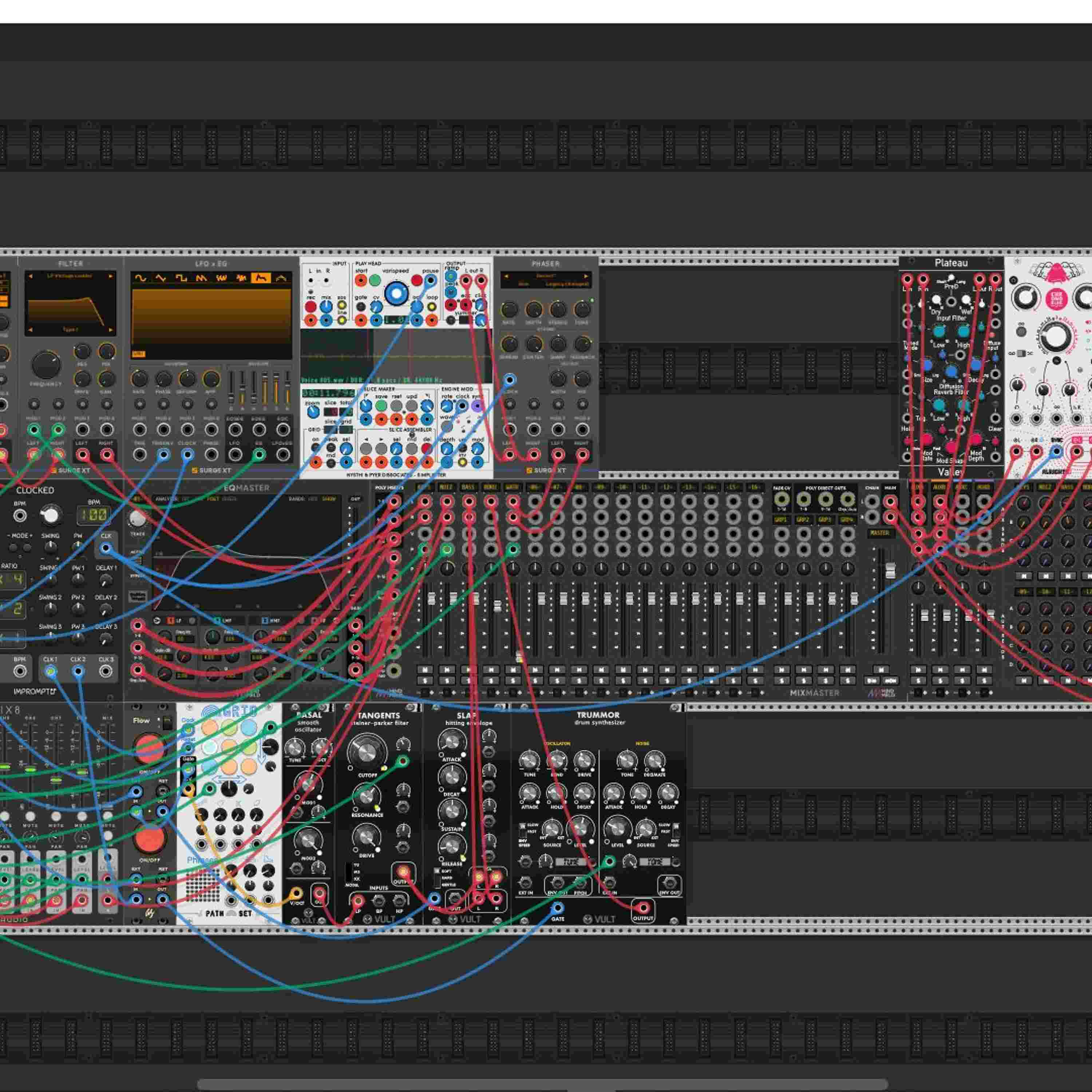This screenshot has height=1092, width=1092.
Task: Click SHOW beside BANDS in EQMaster
Action: point(329,499)
